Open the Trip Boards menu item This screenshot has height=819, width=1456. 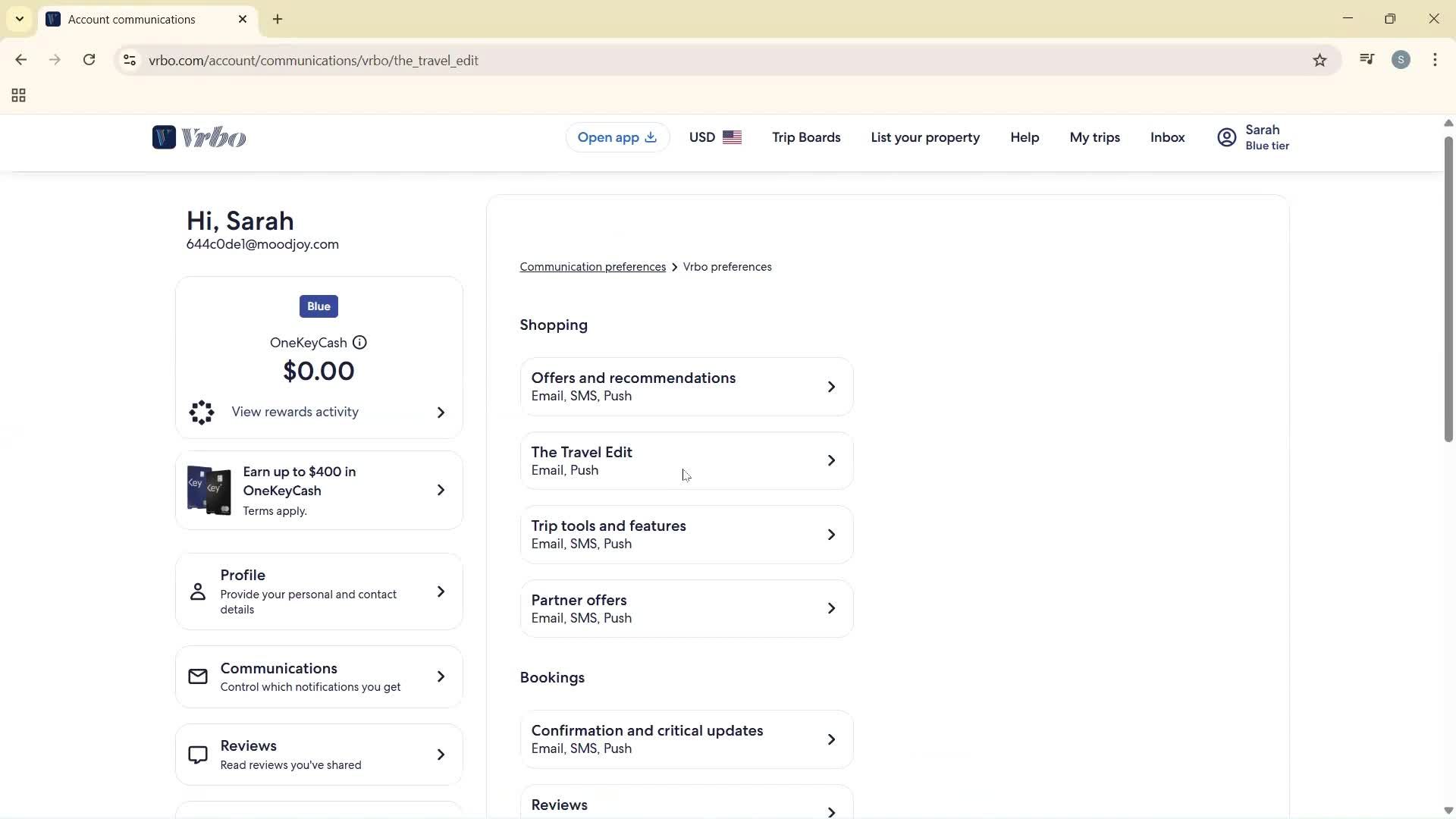806,137
